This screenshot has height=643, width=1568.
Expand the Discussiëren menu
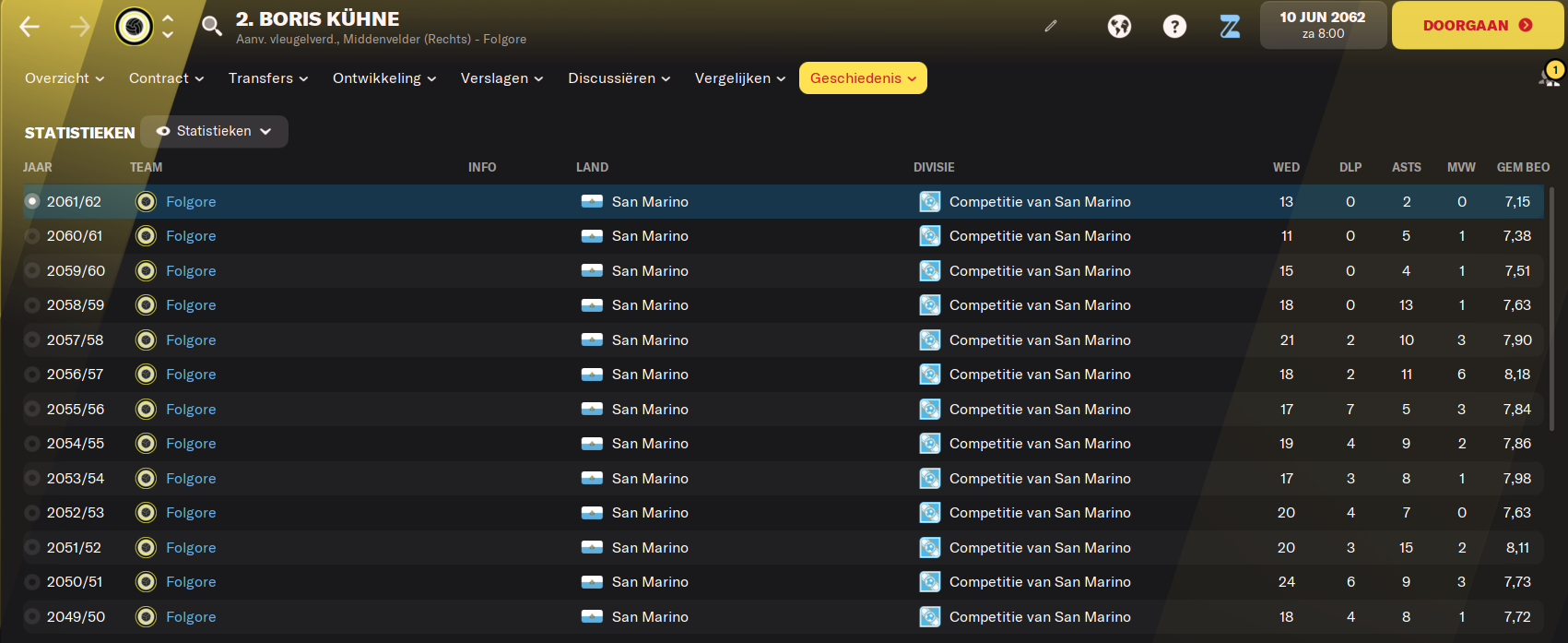coord(619,78)
